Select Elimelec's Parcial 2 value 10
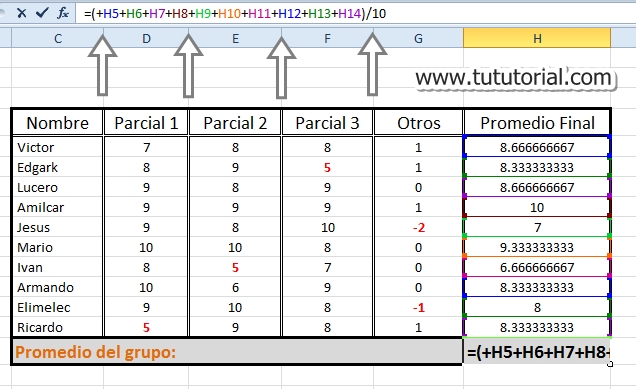This screenshot has width=636, height=389. [x=235, y=307]
